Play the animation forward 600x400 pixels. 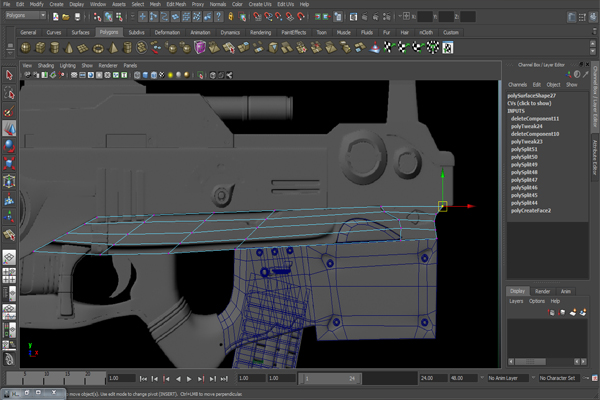(x=189, y=379)
